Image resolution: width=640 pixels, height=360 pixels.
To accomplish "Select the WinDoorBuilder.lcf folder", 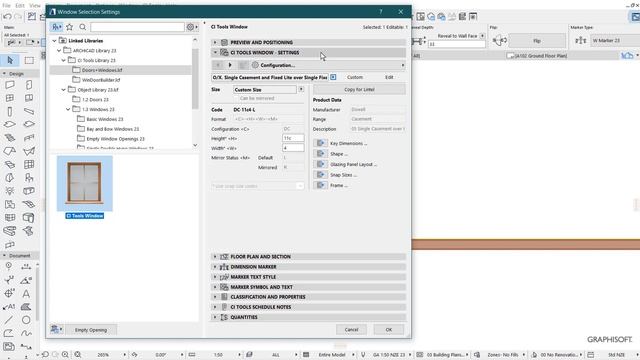I will (101, 80).
